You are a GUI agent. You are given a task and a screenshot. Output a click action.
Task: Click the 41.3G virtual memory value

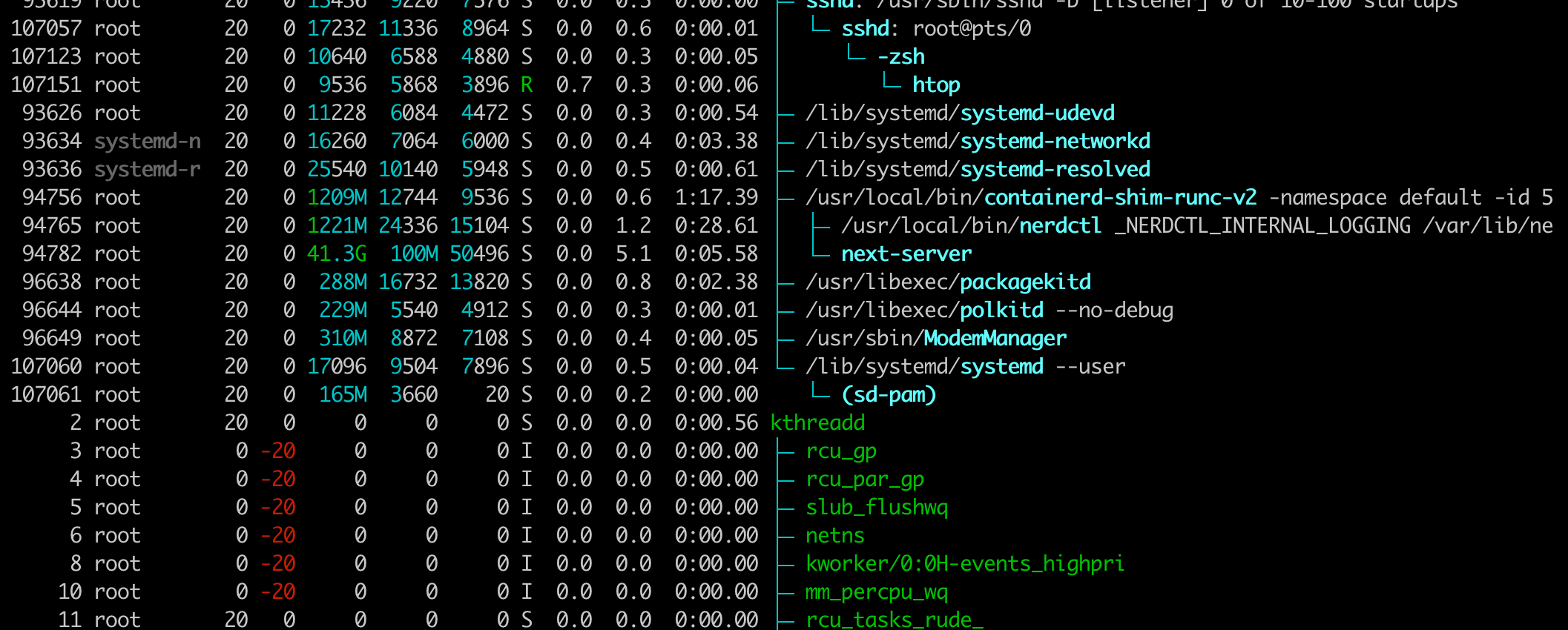click(x=337, y=254)
